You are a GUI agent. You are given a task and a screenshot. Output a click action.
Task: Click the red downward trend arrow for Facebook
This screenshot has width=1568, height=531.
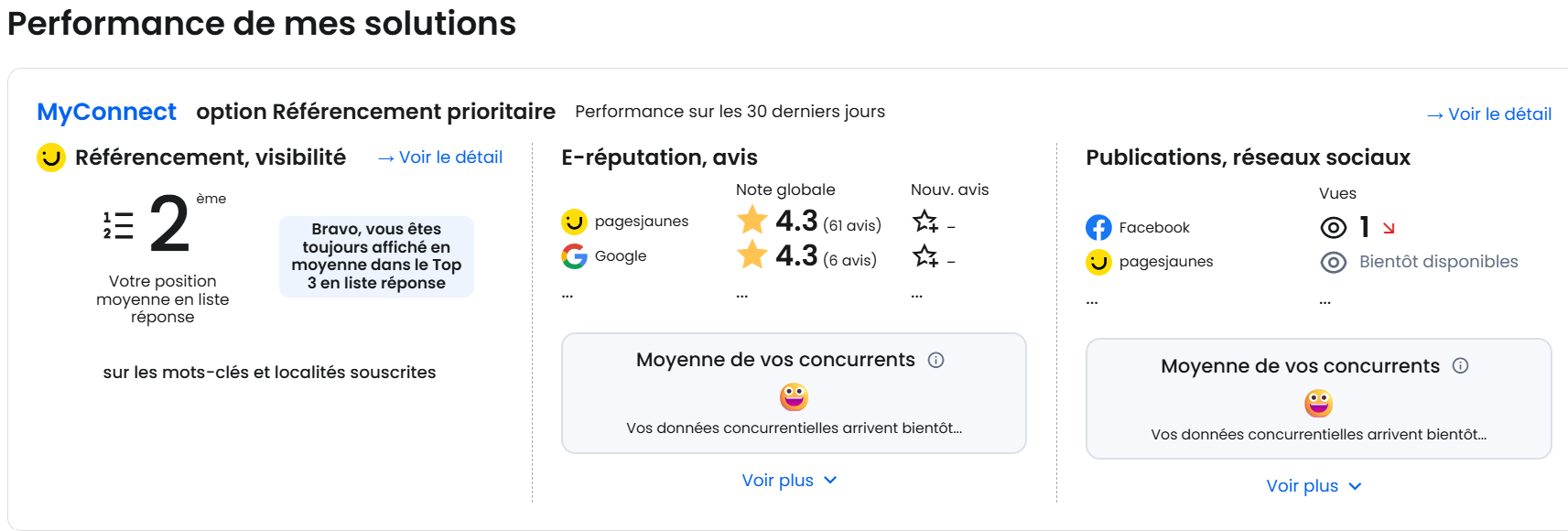pos(1389,228)
